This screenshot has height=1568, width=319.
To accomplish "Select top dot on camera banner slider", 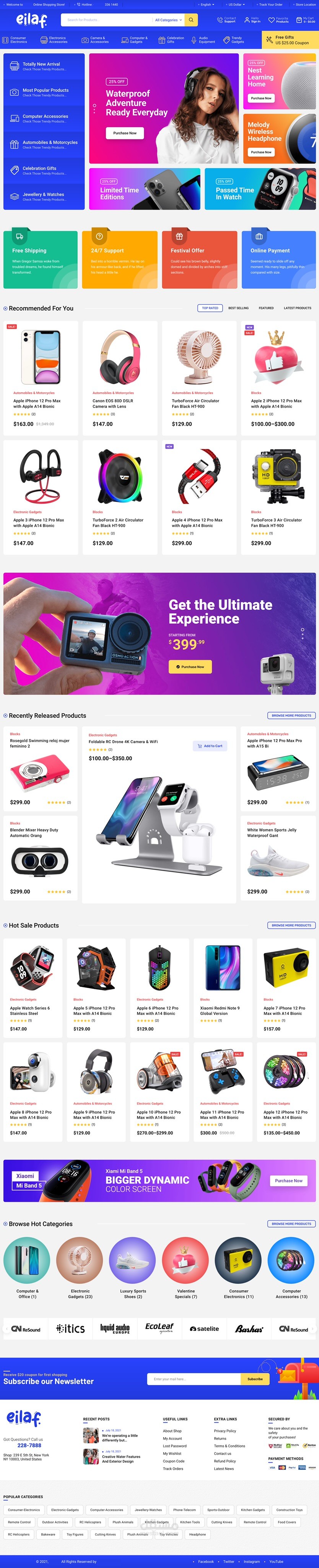I will (302, 629).
